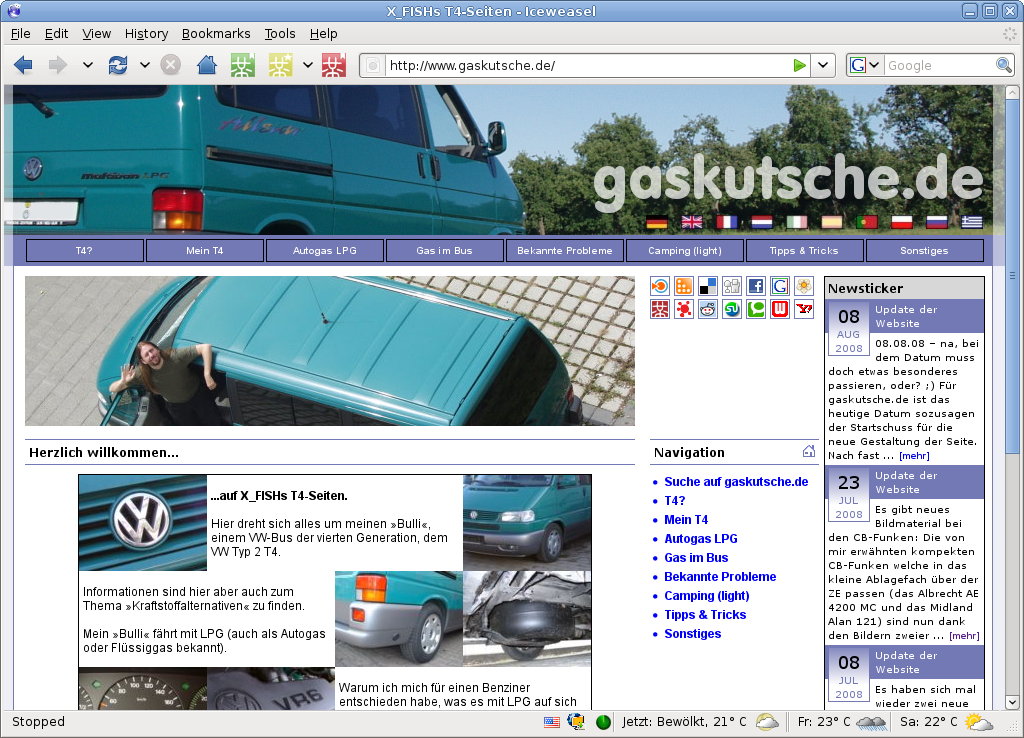Open the dropdown arrow next to Reload
The height and width of the screenshot is (738, 1024).
(x=145, y=65)
